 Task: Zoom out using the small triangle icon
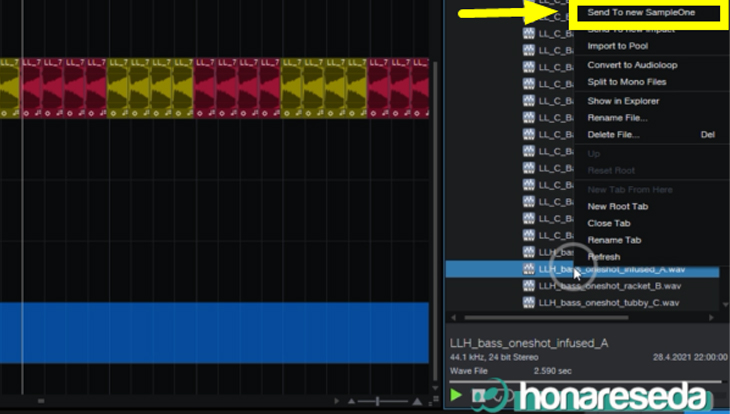[x=351, y=401]
